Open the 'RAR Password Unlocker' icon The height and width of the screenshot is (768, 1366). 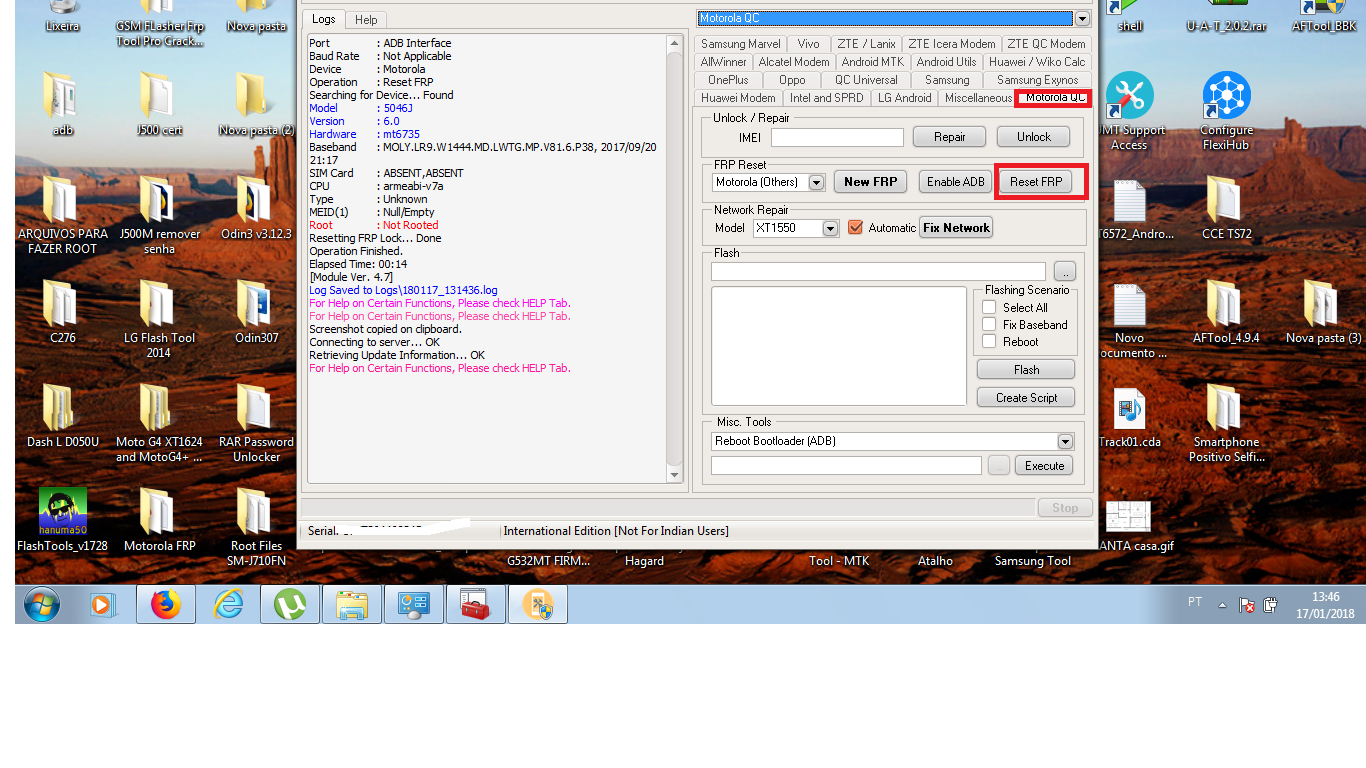(x=256, y=423)
